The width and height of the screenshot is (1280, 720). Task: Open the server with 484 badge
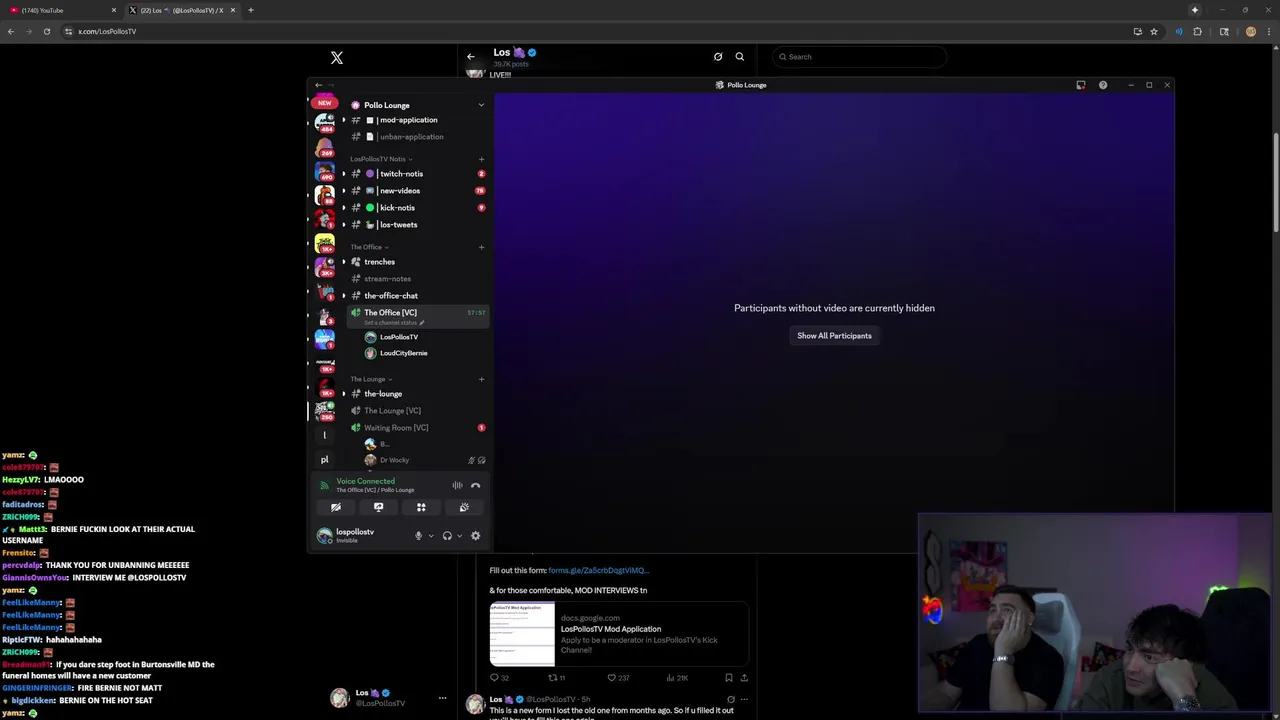coord(324,122)
